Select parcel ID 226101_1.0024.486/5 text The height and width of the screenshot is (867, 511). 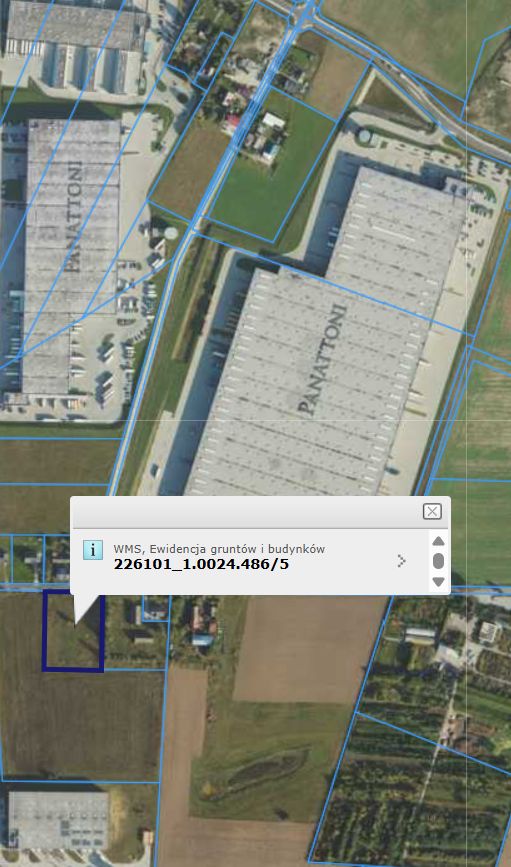pos(201,565)
